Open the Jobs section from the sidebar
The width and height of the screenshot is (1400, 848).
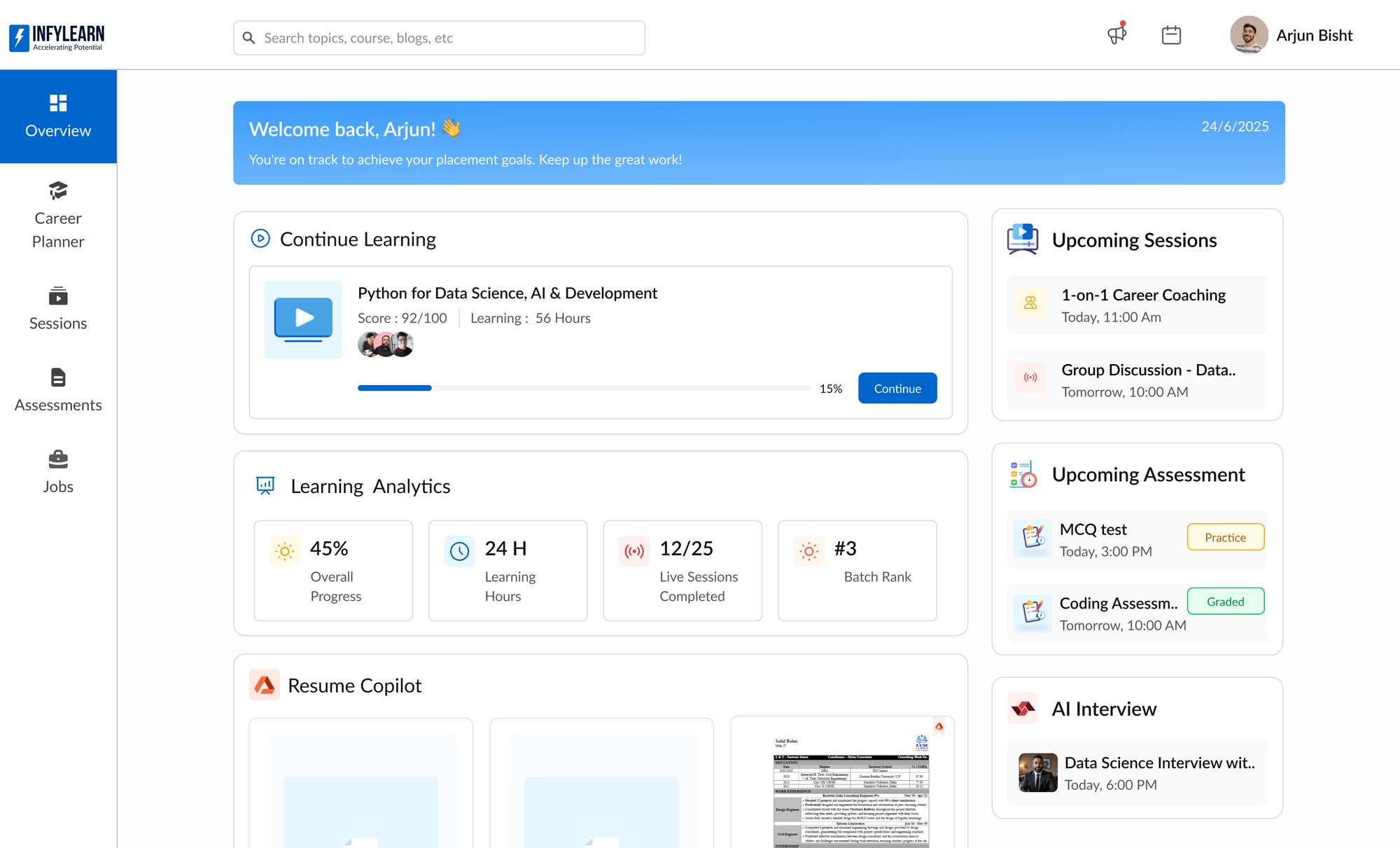(x=58, y=472)
